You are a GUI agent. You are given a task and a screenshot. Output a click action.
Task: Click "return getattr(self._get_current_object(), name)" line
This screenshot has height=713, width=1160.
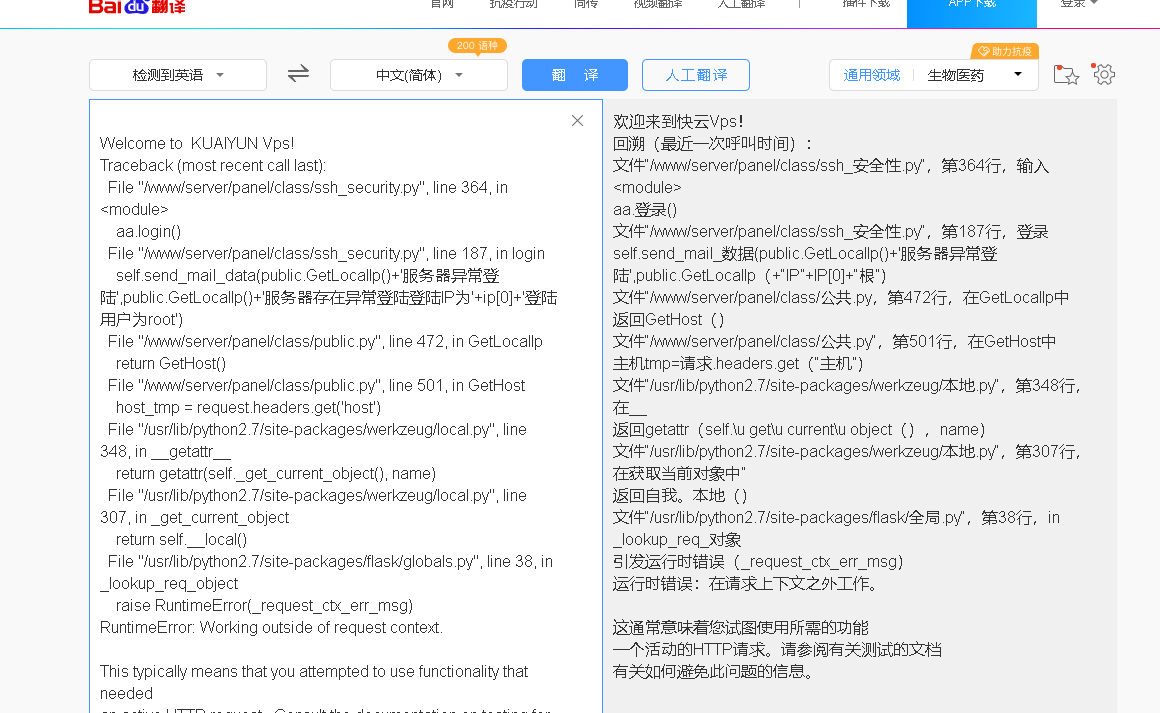point(276,473)
